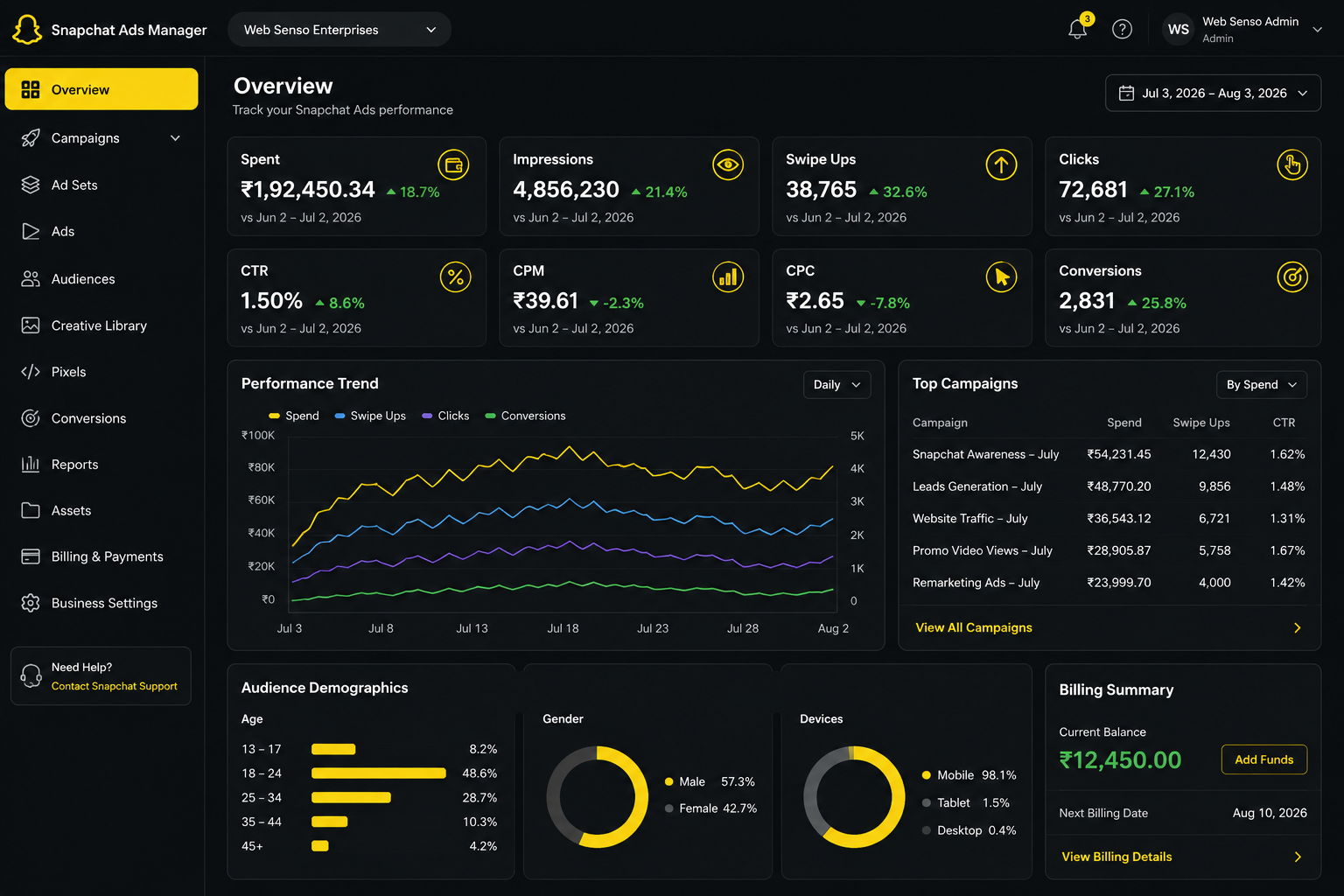The width and height of the screenshot is (1344, 896).
Task: Click the cursor icon on CPC card
Action: (x=1001, y=277)
